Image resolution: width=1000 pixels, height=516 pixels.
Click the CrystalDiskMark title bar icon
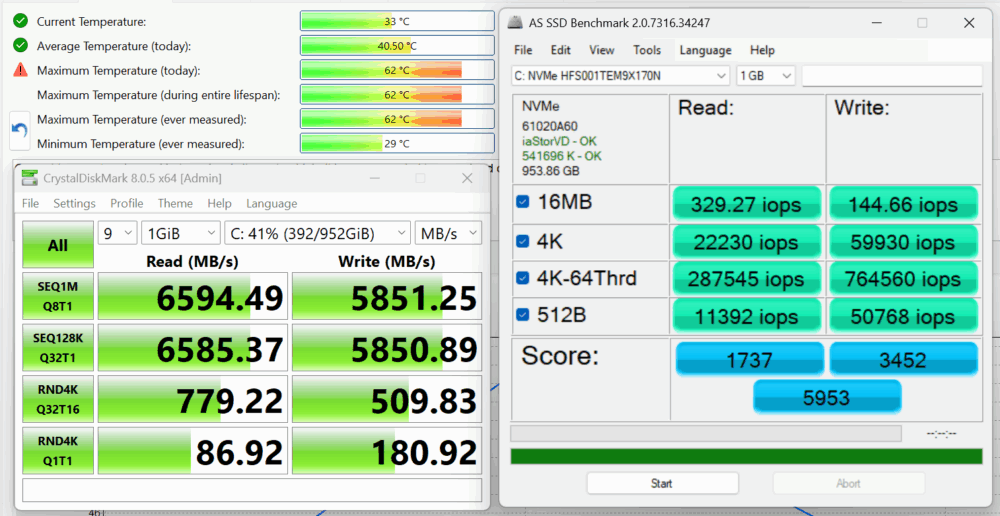pos(29,179)
